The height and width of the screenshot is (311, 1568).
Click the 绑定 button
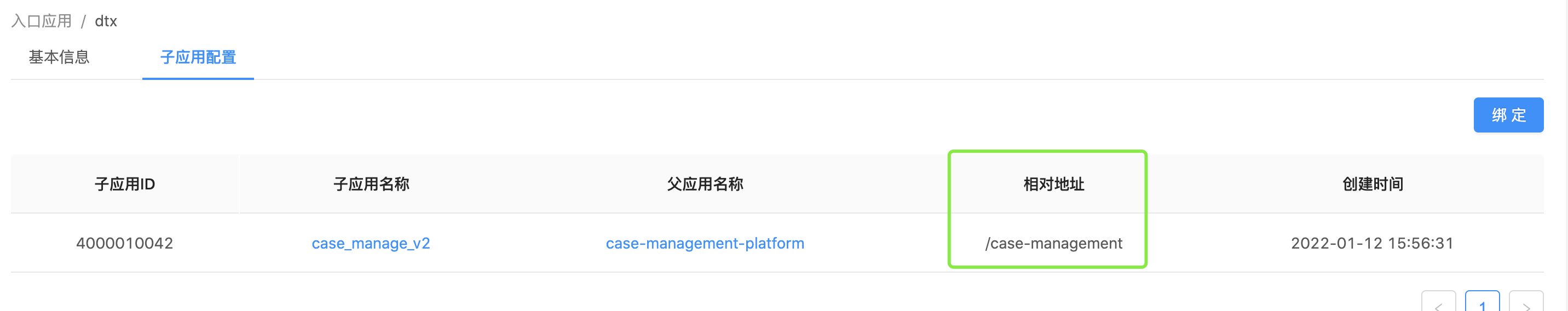click(x=1508, y=115)
